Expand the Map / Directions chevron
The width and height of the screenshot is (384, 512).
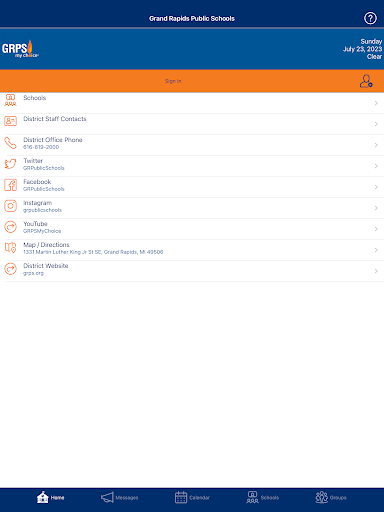coord(376,250)
